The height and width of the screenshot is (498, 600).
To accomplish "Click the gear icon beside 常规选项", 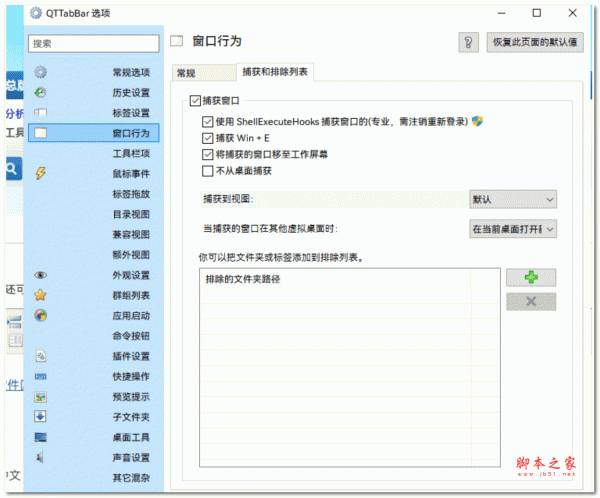I will 41,72.
